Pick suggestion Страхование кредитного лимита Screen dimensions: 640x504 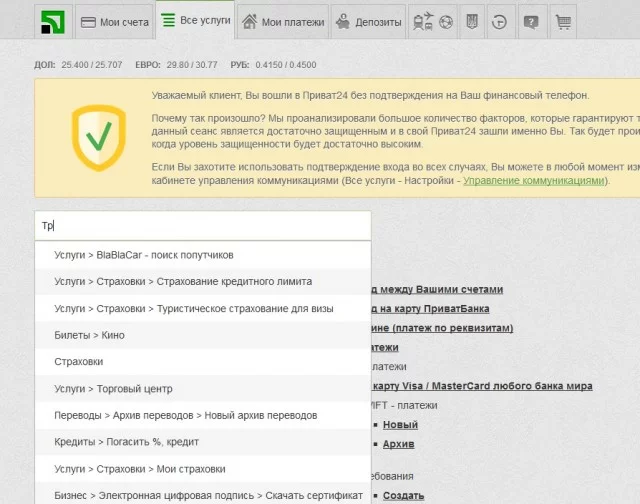(x=203, y=282)
